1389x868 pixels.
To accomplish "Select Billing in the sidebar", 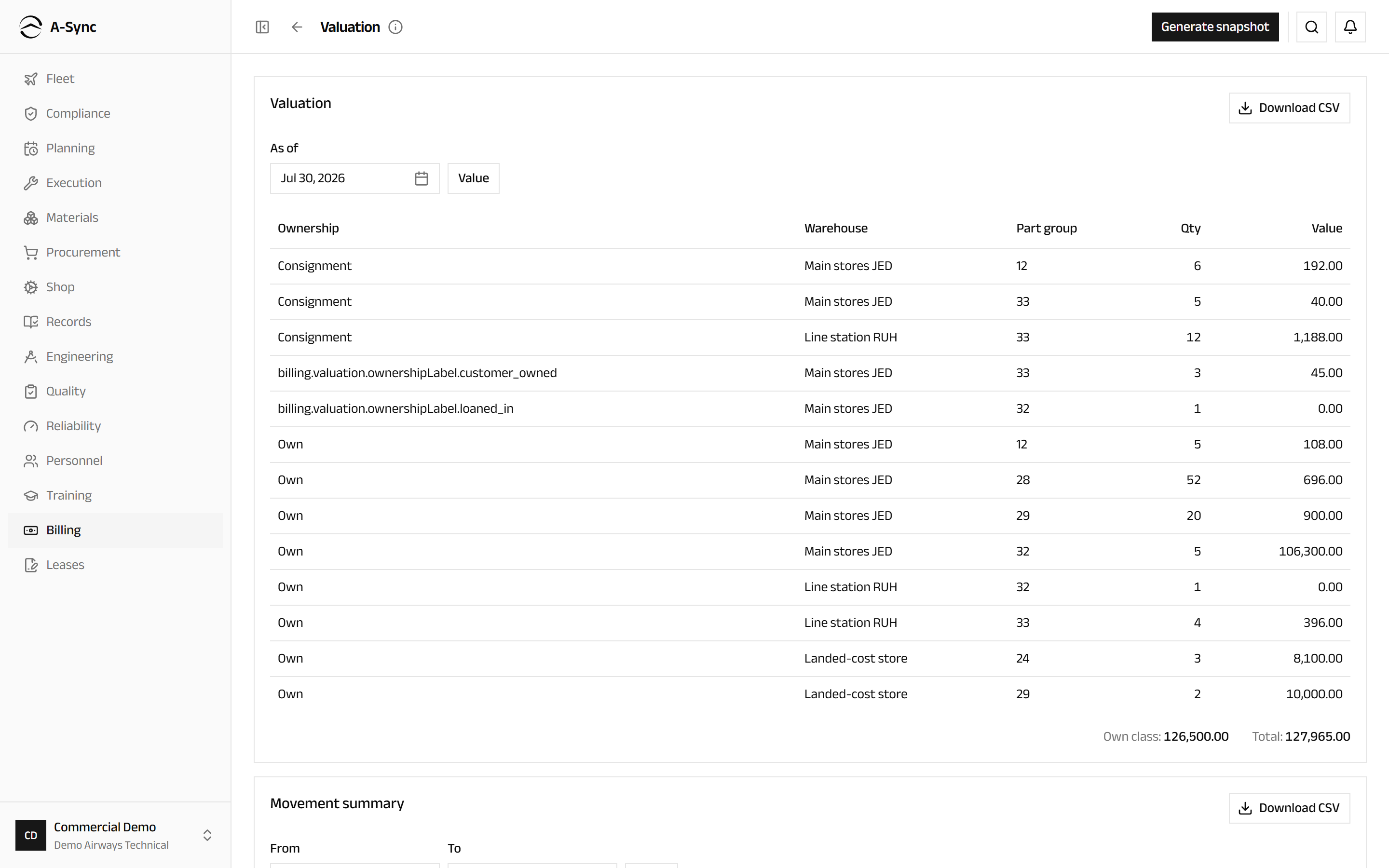I will click(x=115, y=530).
